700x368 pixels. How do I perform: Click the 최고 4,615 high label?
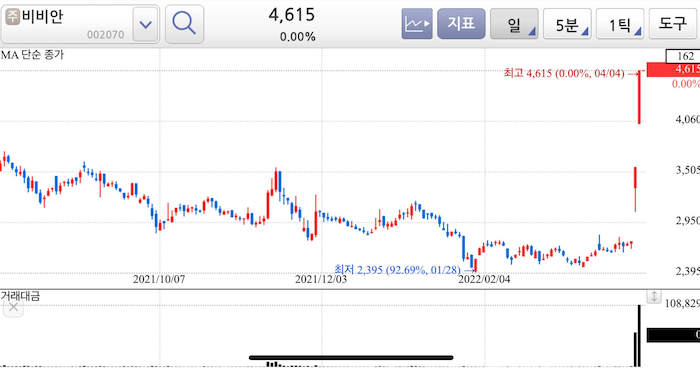pos(564,73)
